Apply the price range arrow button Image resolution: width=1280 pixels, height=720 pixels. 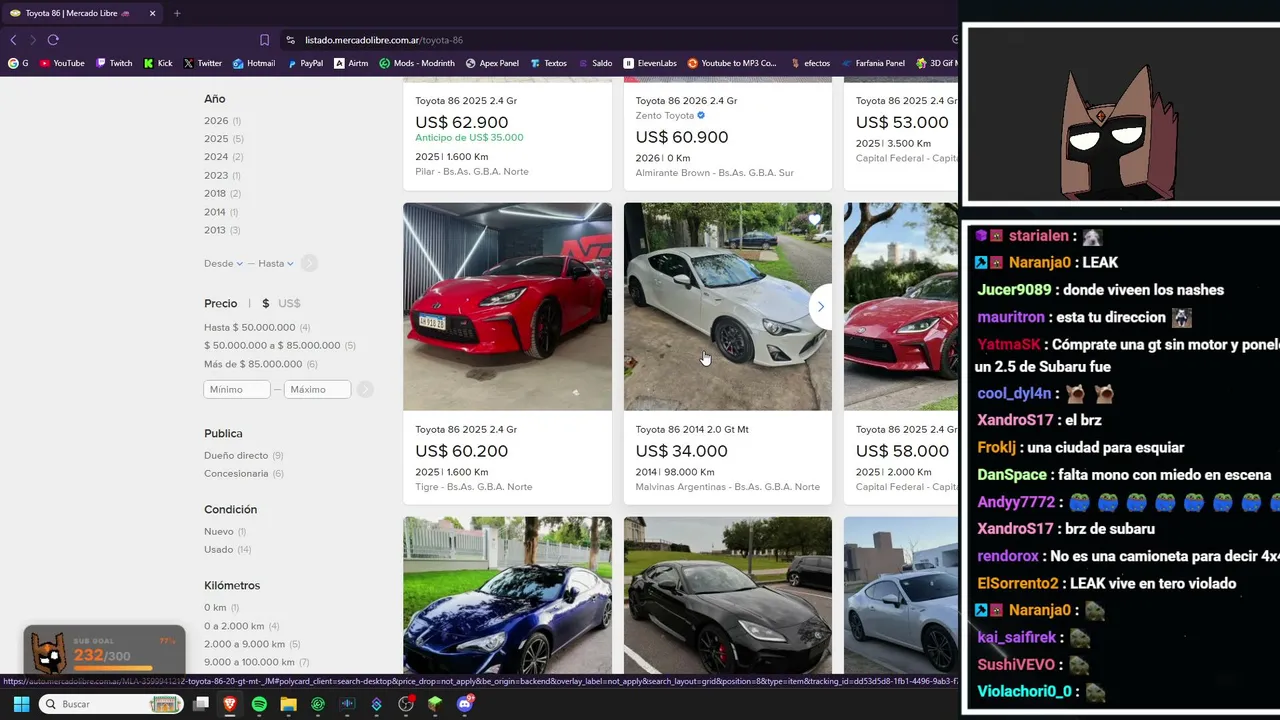(x=366, y=389)
